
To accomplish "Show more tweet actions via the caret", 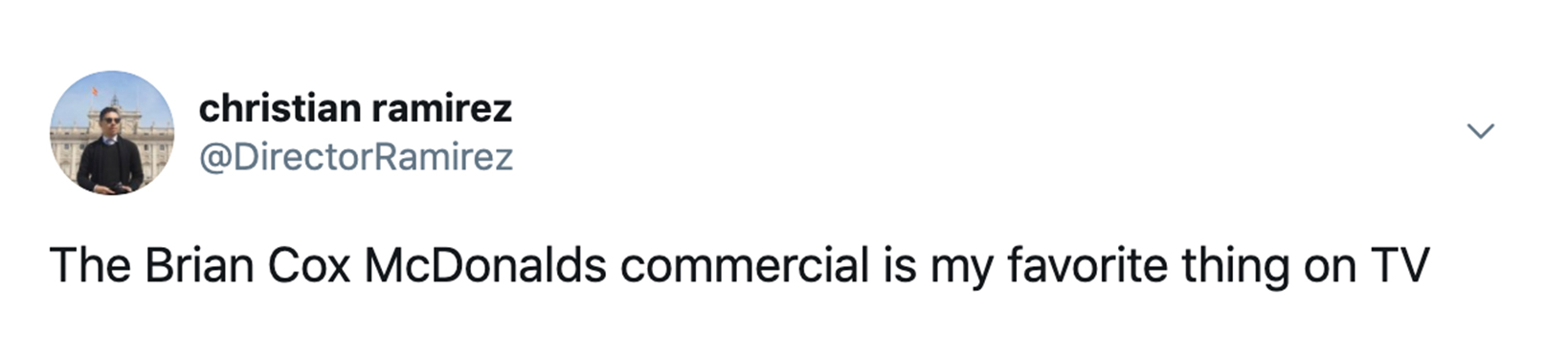I will (x=1480, y=131).
